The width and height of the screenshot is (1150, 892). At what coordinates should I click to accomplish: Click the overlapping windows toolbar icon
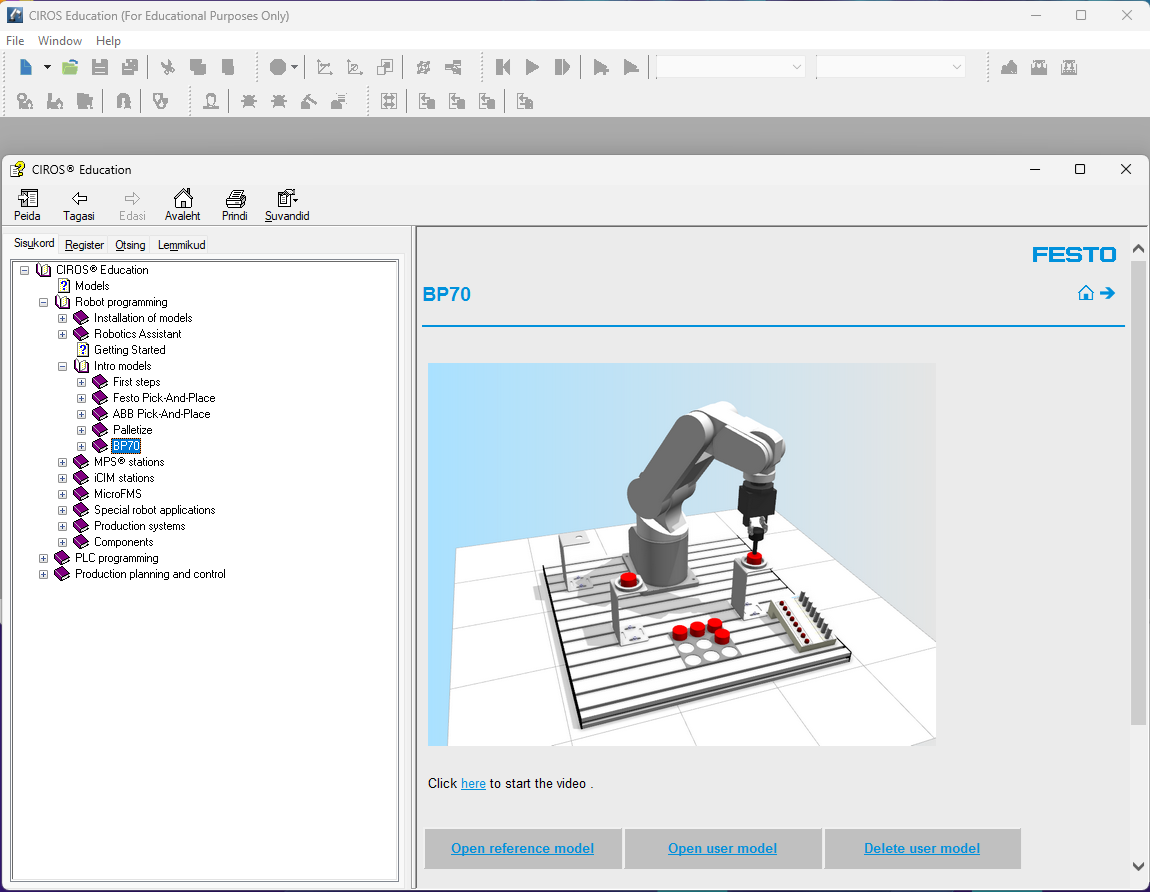coord(385,67)
